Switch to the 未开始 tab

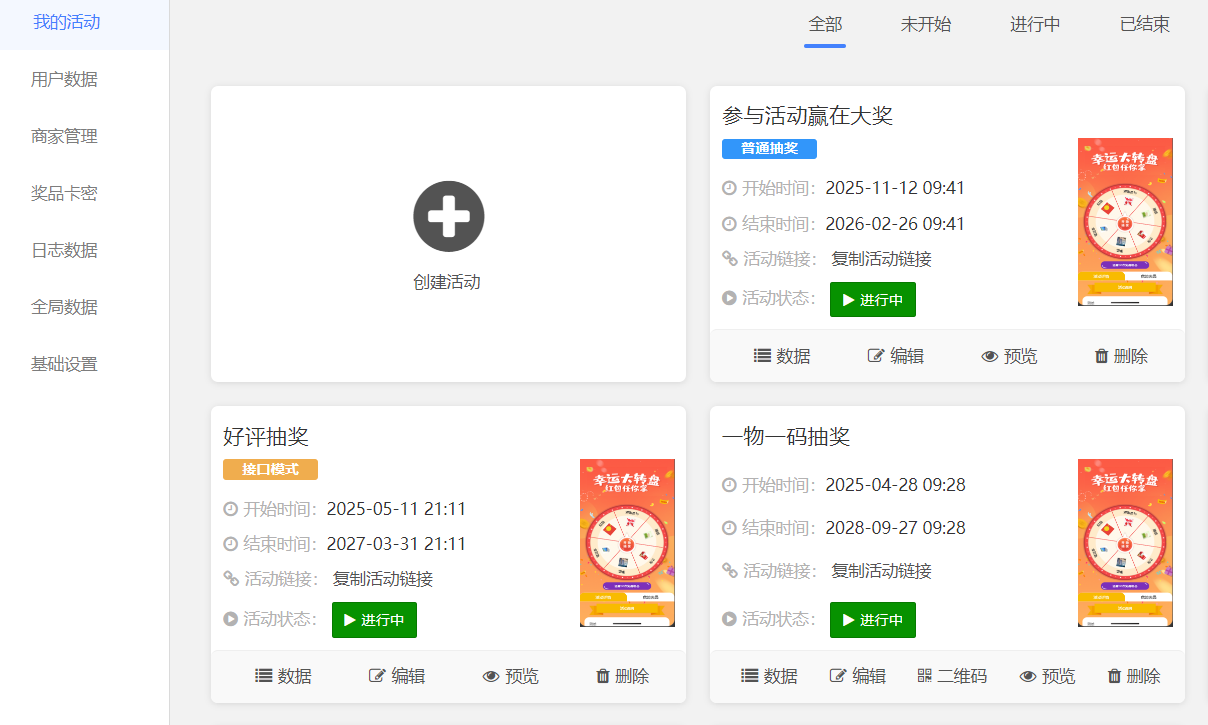click(x=926, y=24)
